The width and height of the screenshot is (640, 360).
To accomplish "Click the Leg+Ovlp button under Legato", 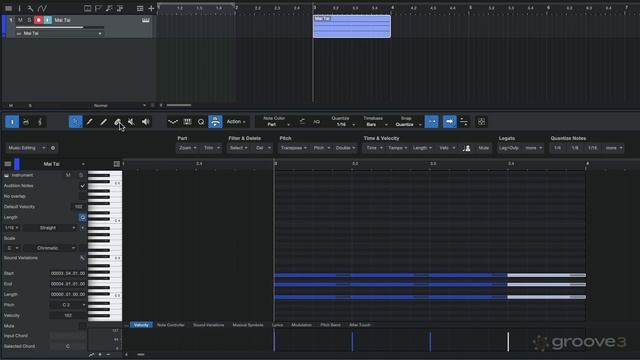I will click(x=509, y=148).
